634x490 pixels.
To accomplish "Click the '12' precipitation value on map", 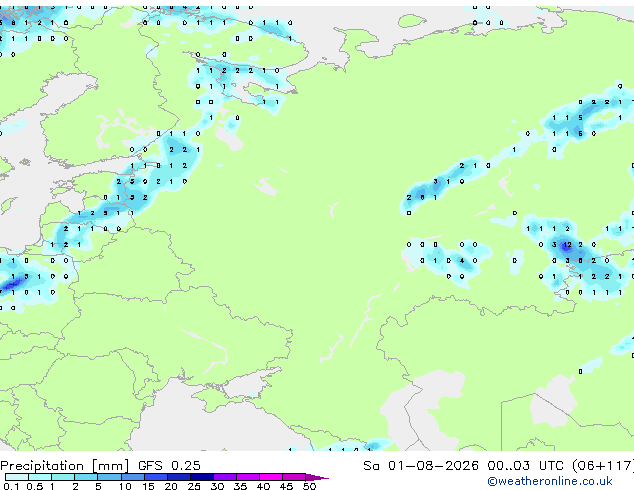I will point(567,245).
